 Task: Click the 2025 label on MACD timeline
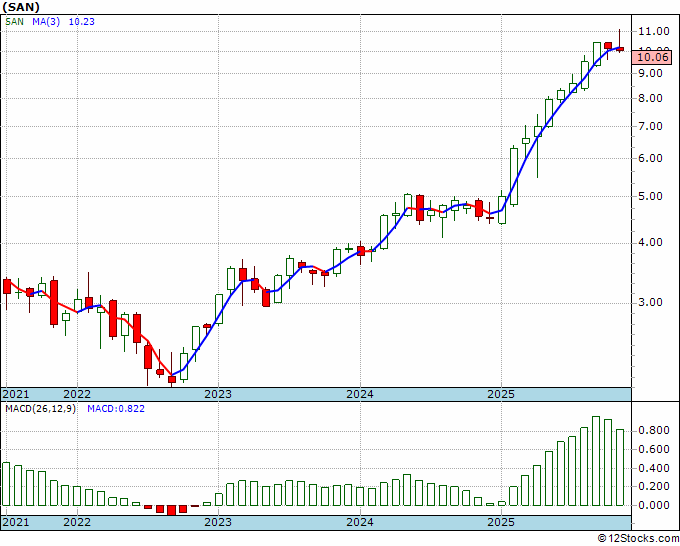tap(500, 522)
